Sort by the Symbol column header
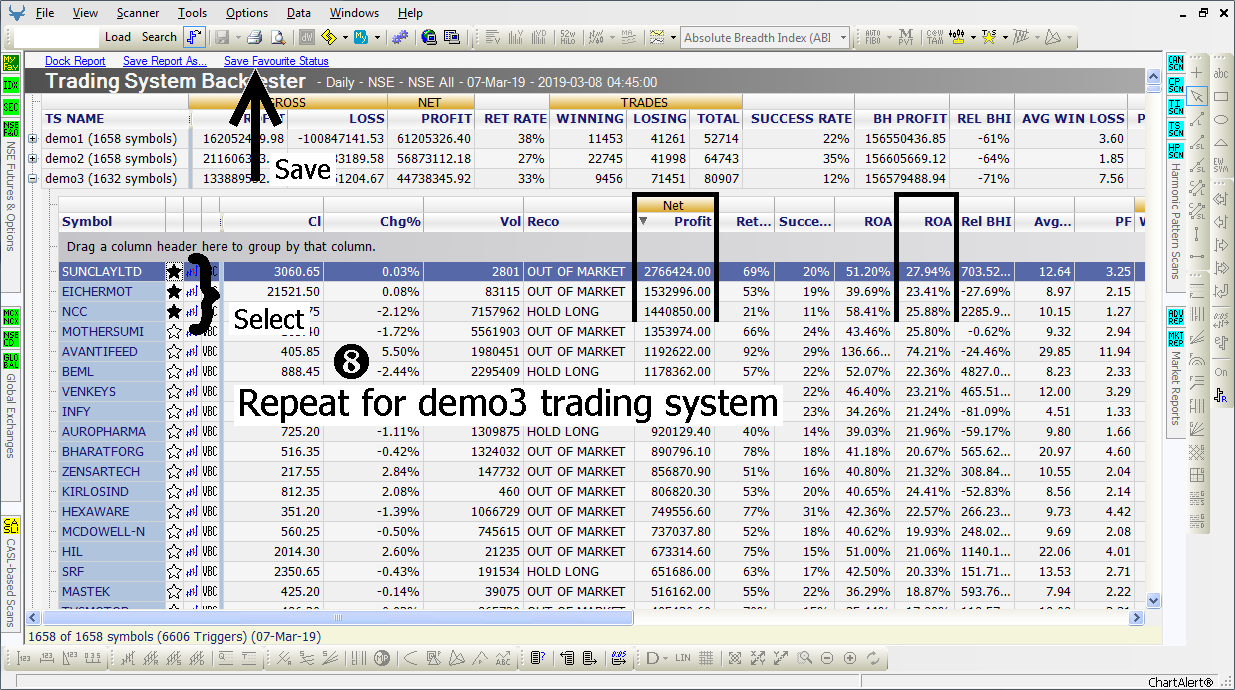 click(x=111, y=221)
